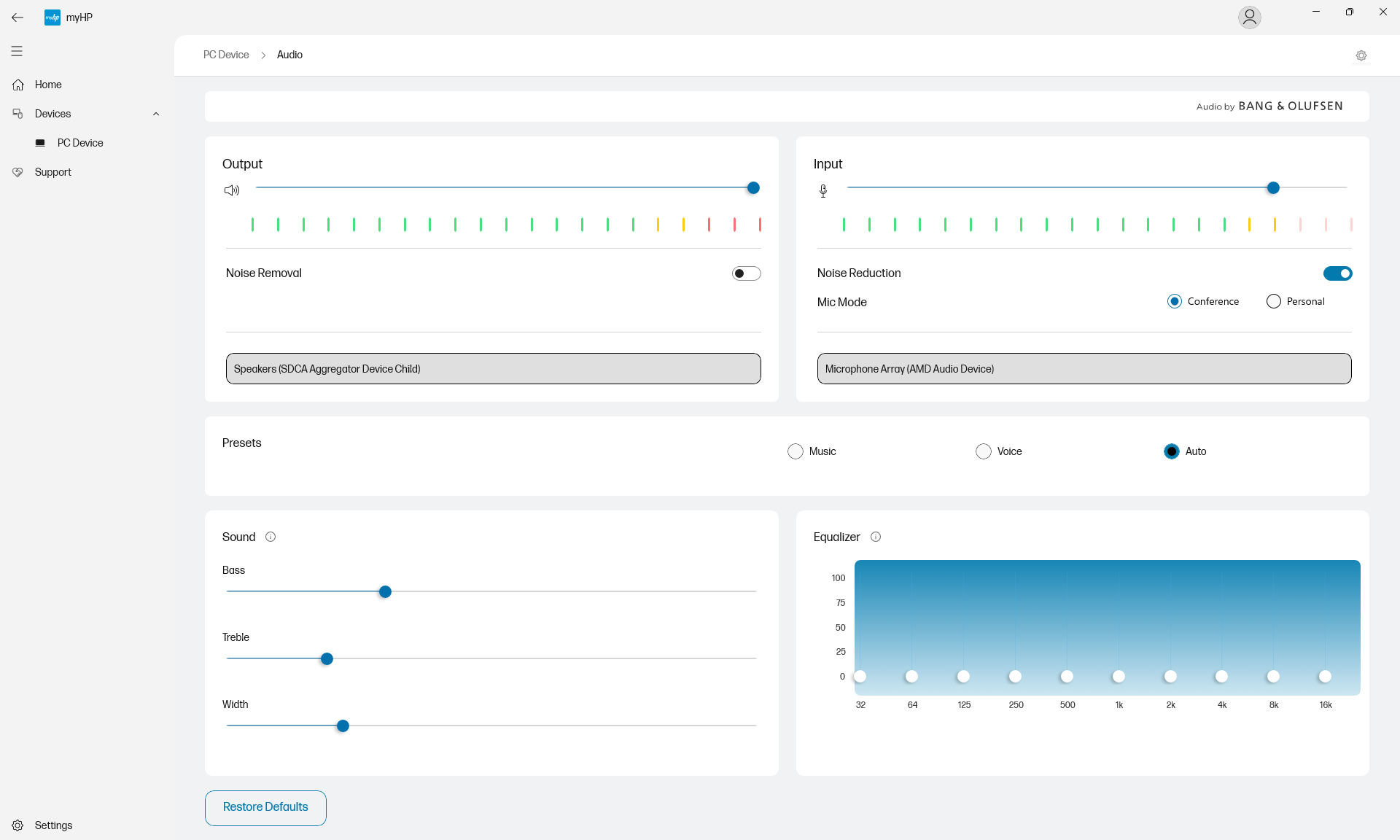Viewport: 1400px width, 840px height.
Task: Collapse the Devices sidebar section
Action: (155, 114)
